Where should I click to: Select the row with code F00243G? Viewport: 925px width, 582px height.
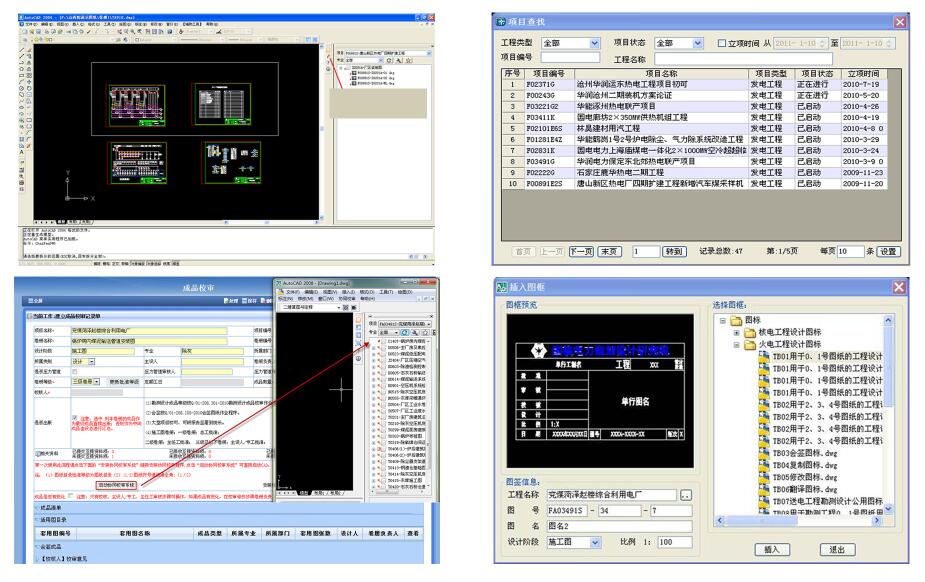point(696,96)
